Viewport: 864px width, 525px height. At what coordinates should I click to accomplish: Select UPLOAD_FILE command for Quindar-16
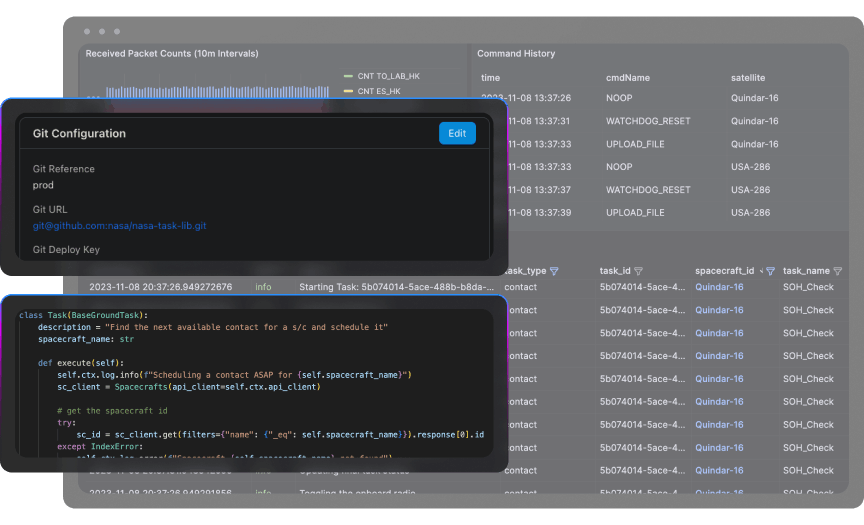click(x=635, y=144)
